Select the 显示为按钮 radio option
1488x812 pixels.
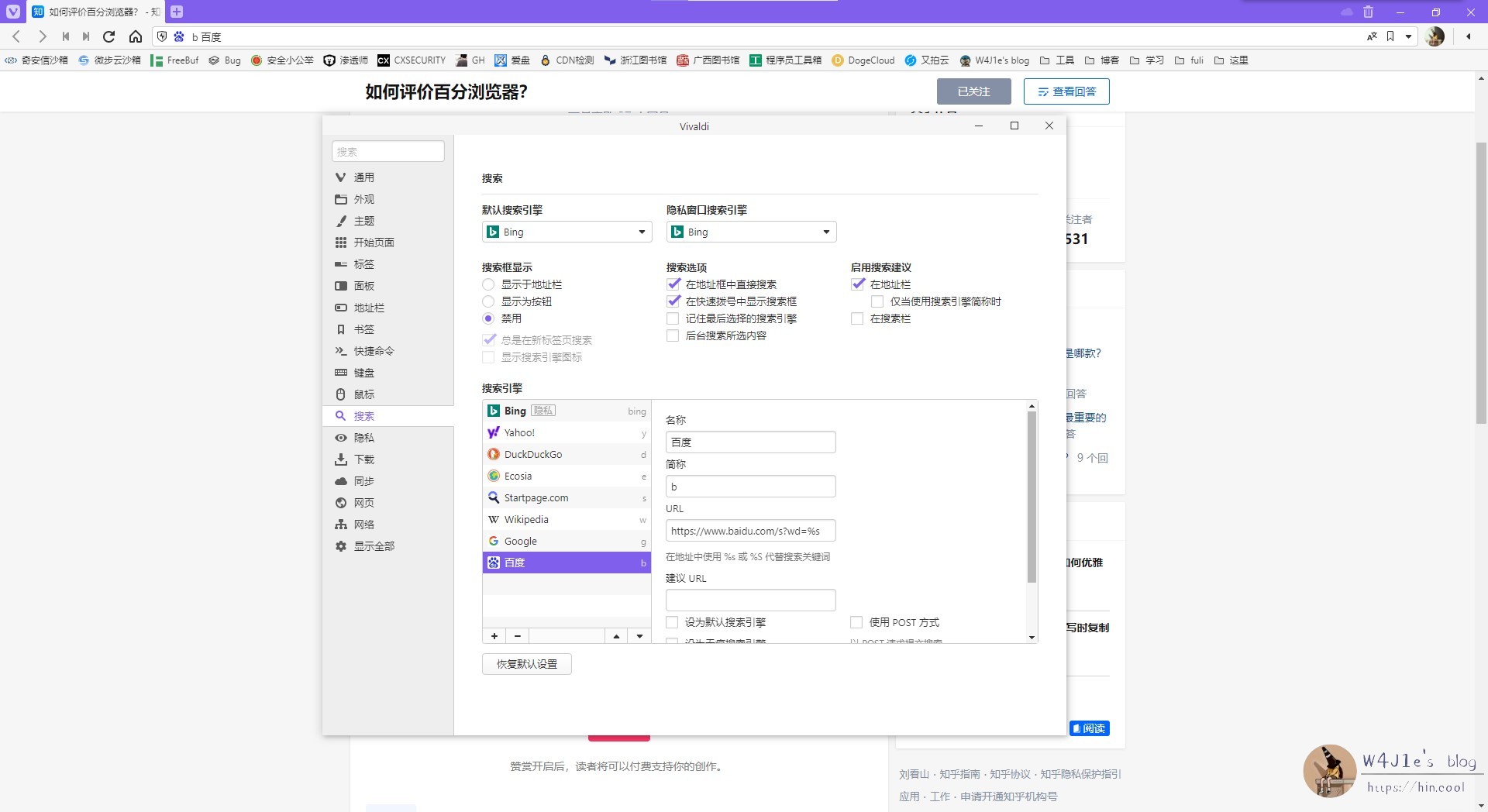click(x=488, y=301)
